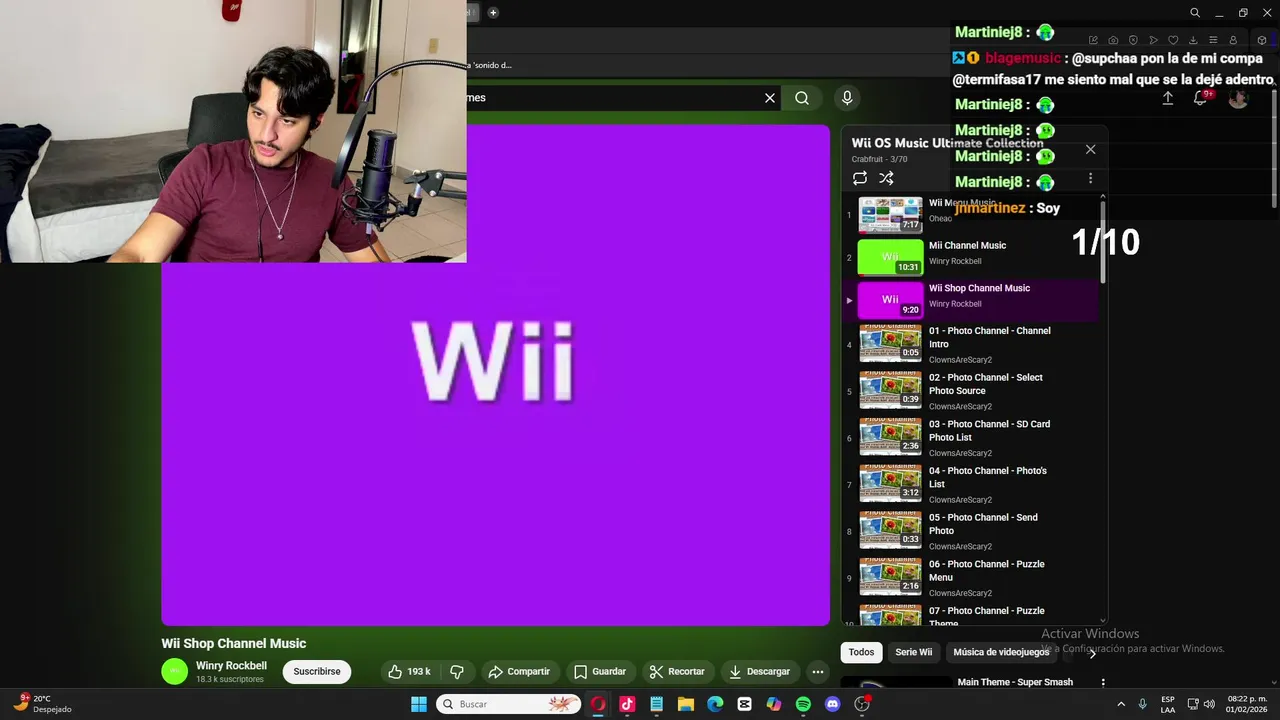Click Winry Rockbell channel avatar
The height and width of the screenshot is (720, 1280).
coord(175,672)
